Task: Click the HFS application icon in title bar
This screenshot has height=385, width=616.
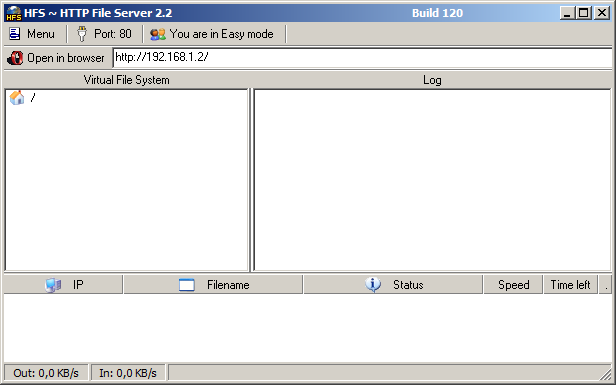Action: (x=14, y=13)
